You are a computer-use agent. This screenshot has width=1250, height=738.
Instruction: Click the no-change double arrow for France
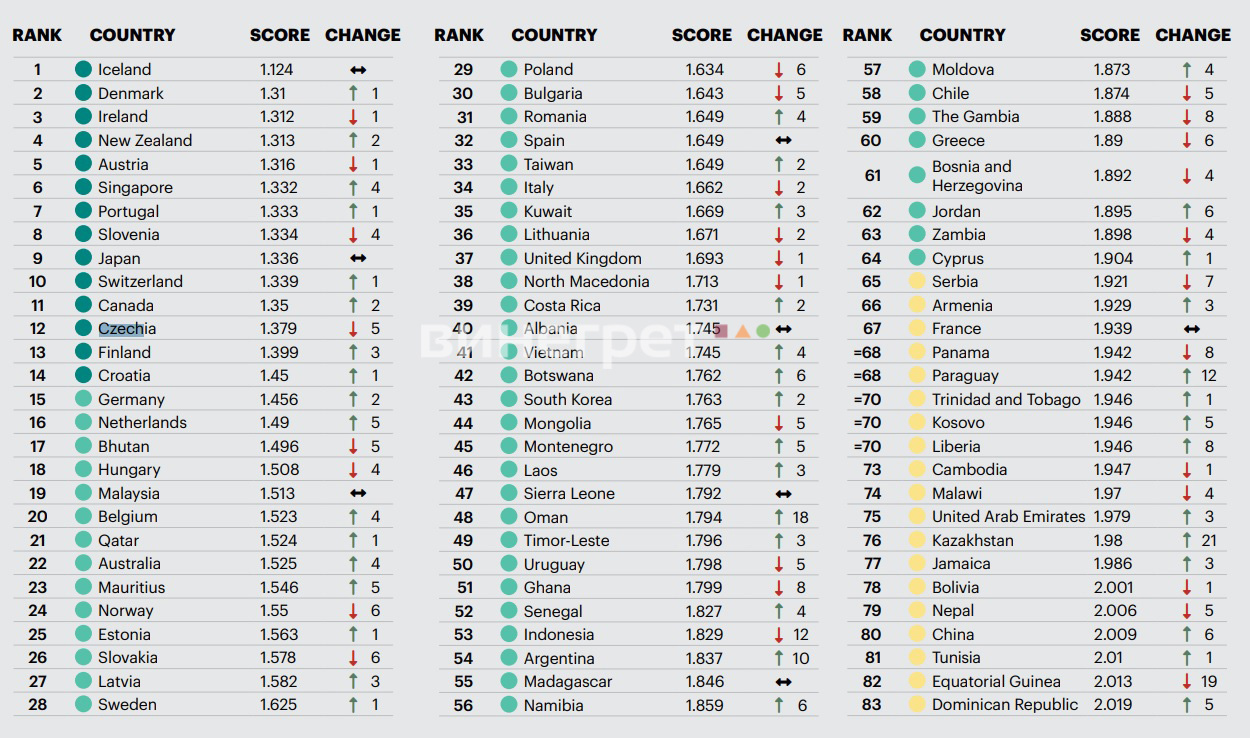pyautogui.click(x=1191, y=329)
